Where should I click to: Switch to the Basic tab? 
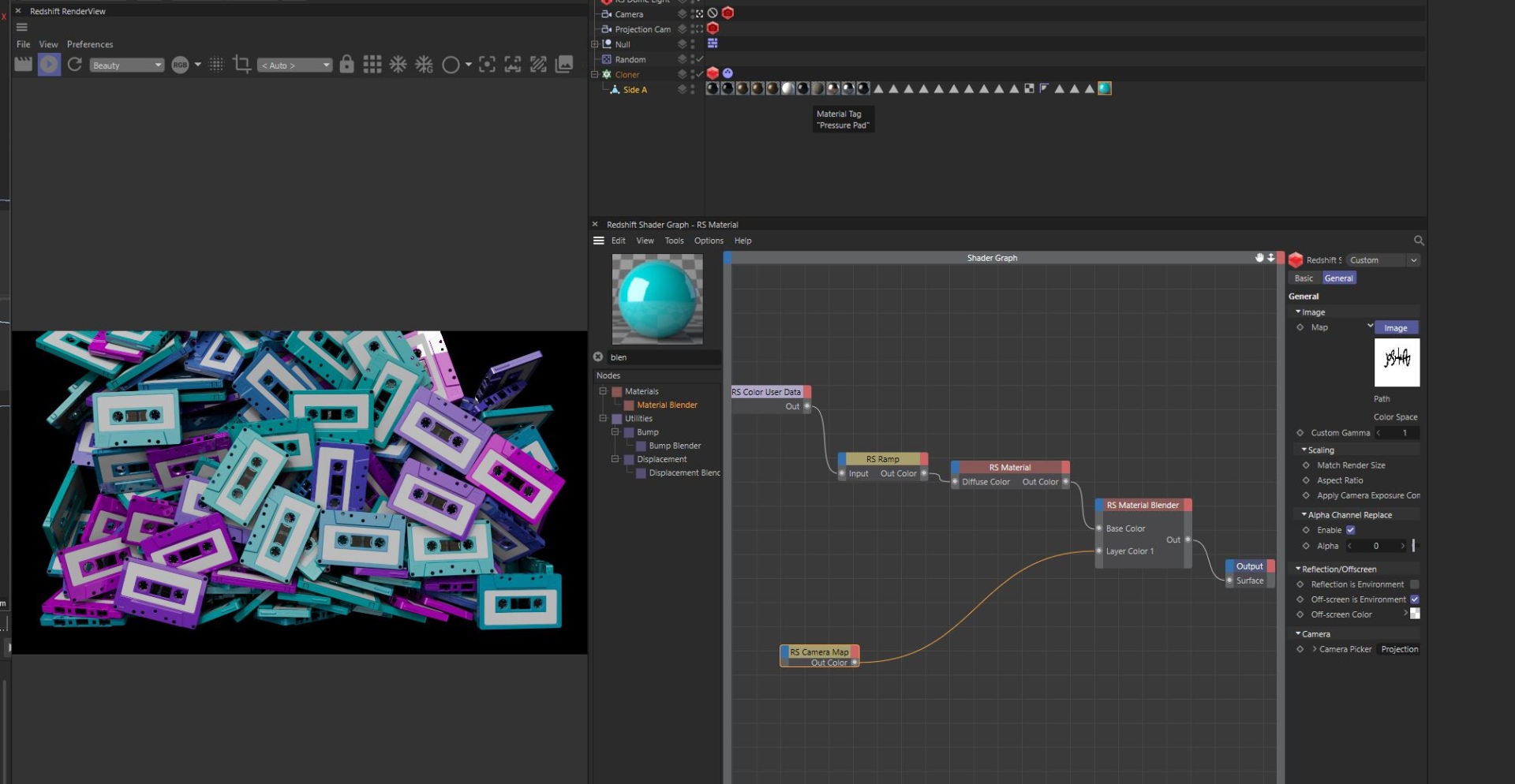[1303, 278]
